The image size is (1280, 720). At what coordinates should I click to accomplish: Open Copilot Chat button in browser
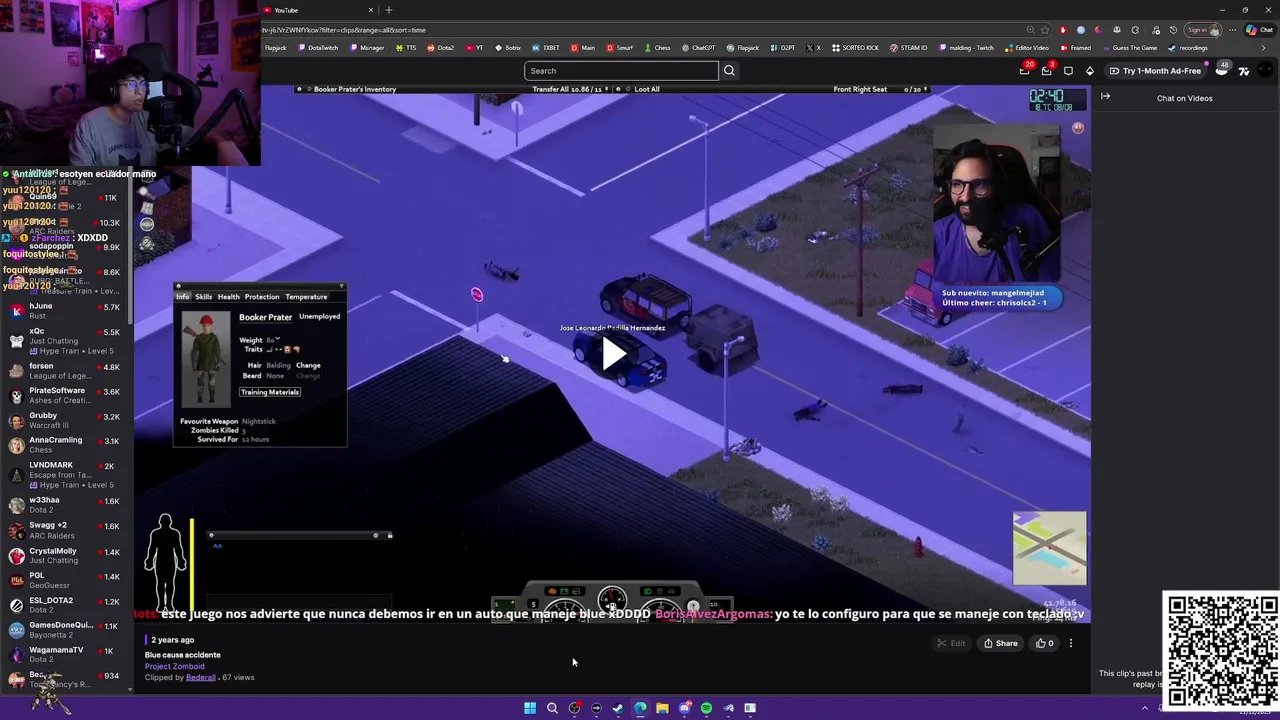tap(1258, 30)
